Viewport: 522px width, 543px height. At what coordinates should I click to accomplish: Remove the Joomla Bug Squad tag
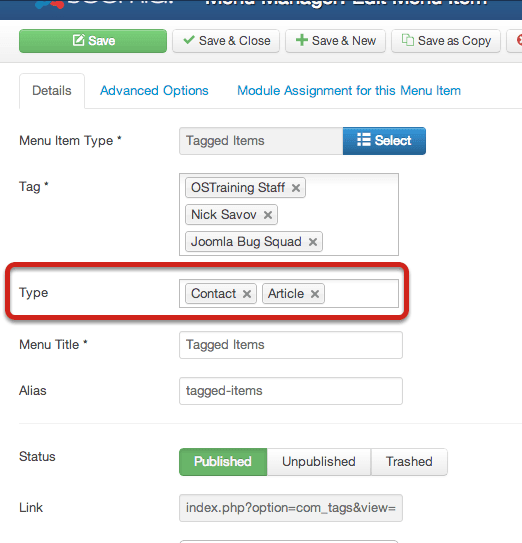coord(312,242)
